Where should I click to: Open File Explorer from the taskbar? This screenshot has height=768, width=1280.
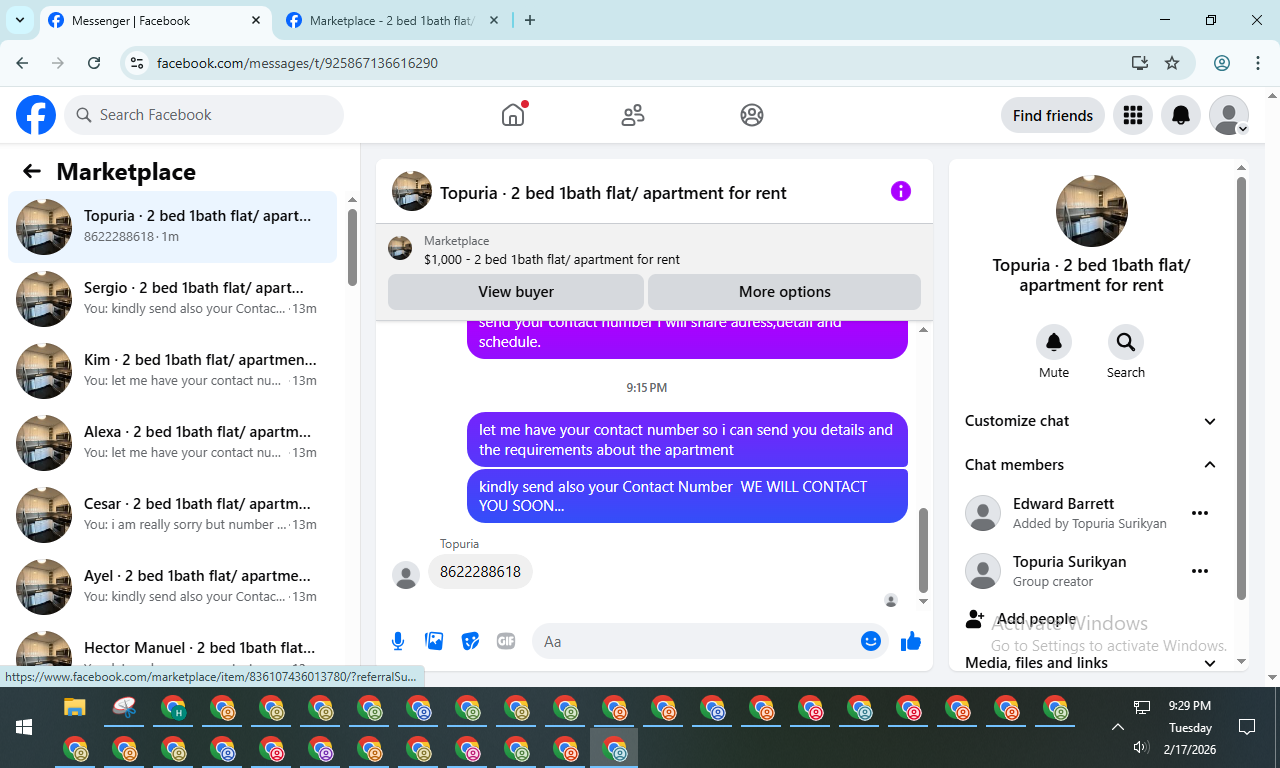click(x=75, y=708)
